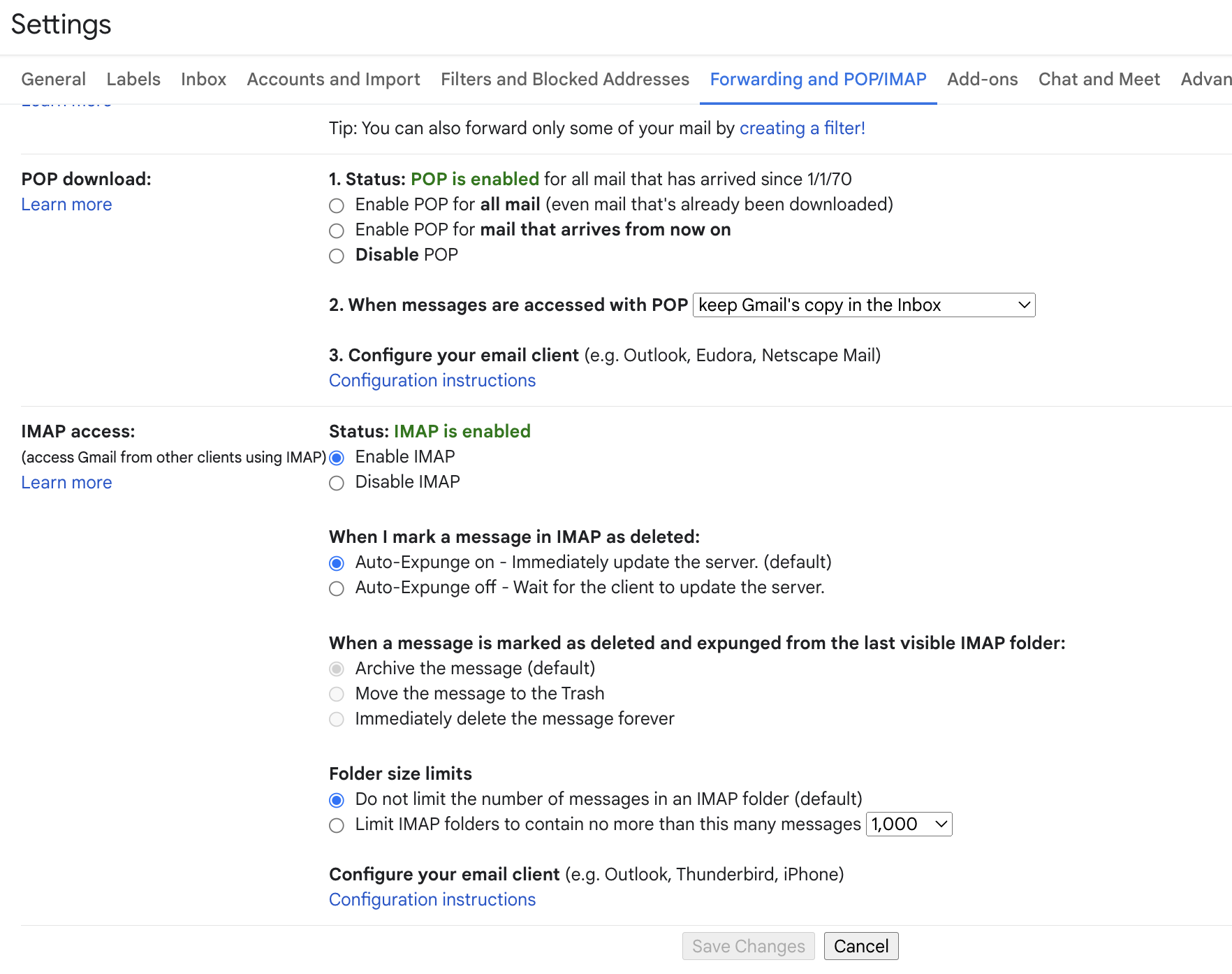Open Accounts and Import tab

click(x=333, y=80)
